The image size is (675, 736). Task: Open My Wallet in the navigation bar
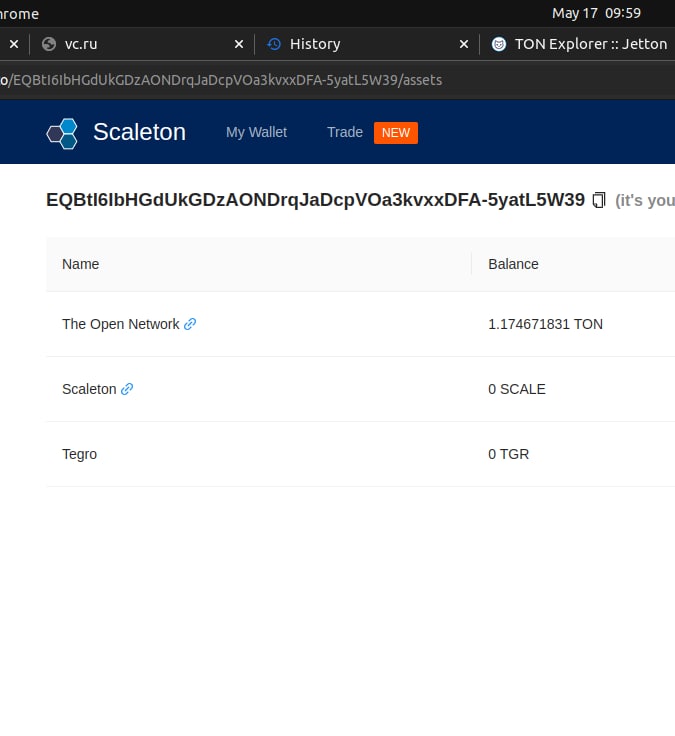click(256, 132)
